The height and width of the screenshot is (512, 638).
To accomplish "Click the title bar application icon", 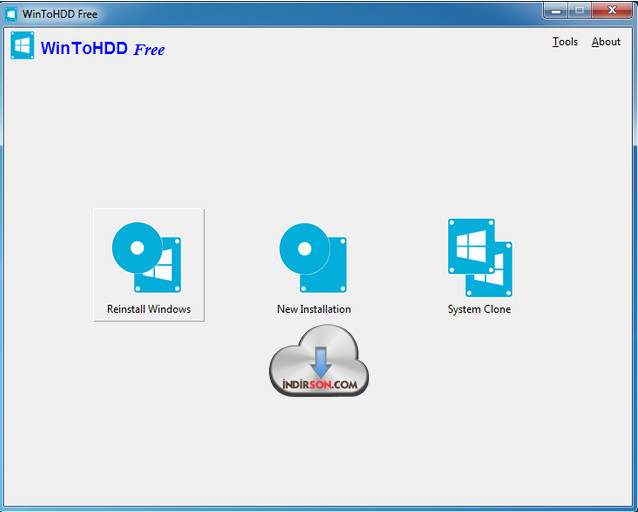I will pyautogui.click(x=11, y=14).
